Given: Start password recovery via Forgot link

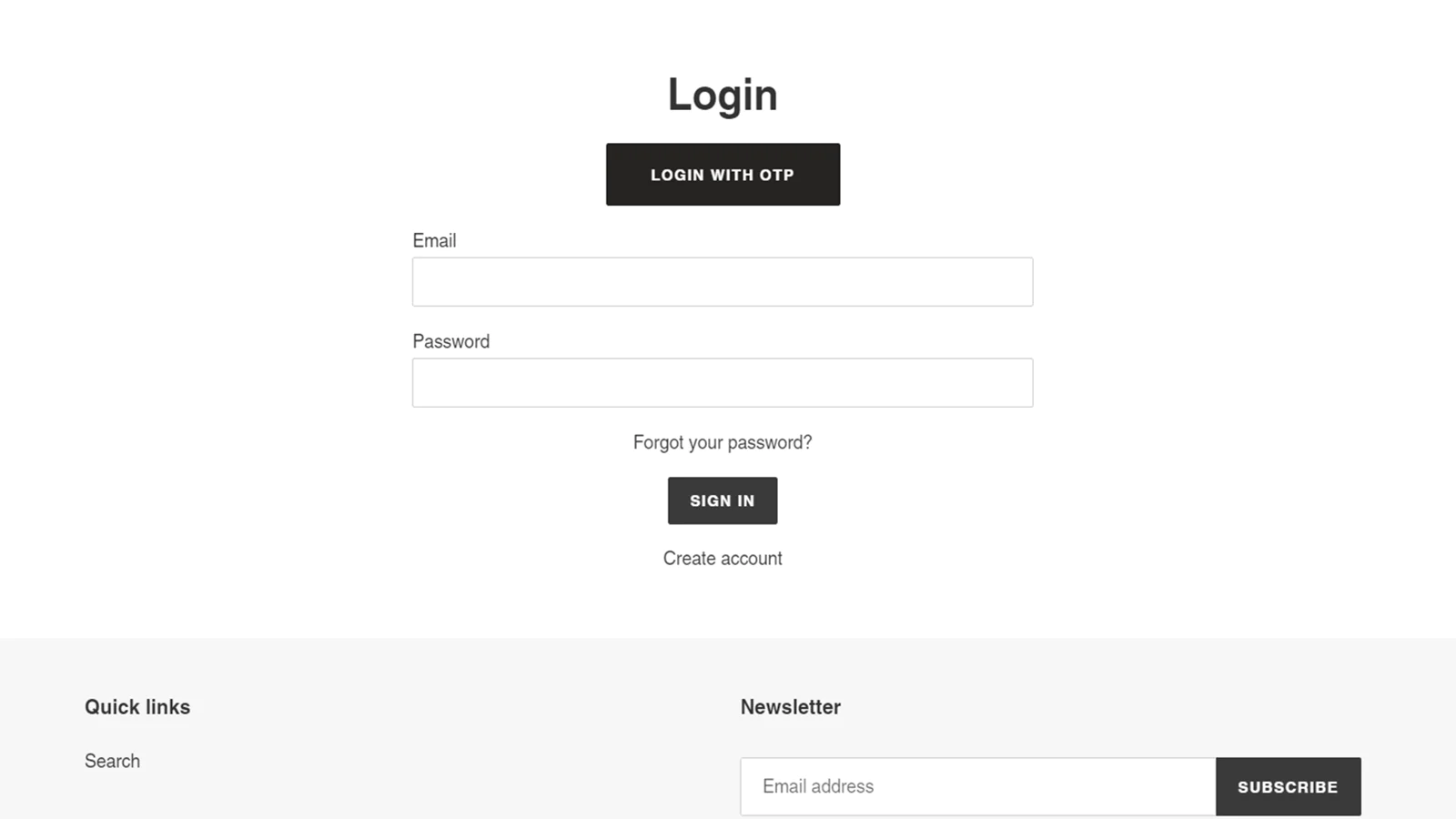Looking at the screenshot, I should (x=723, y=442).
